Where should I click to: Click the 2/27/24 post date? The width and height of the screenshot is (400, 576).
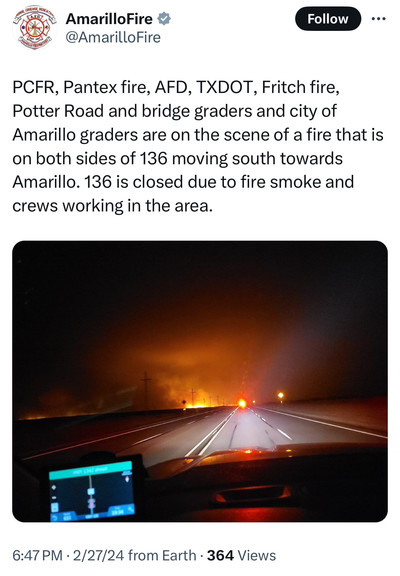pos(98,555)
